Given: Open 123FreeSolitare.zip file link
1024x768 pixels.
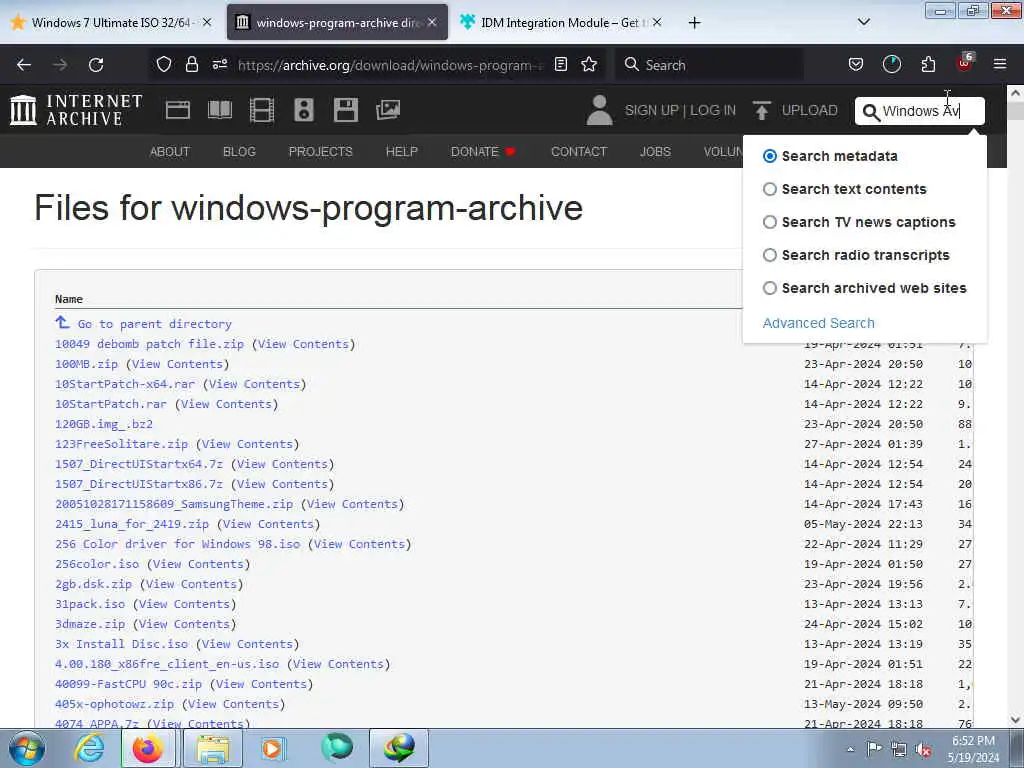Looking at the screenshot, I should tap(121, 444).
